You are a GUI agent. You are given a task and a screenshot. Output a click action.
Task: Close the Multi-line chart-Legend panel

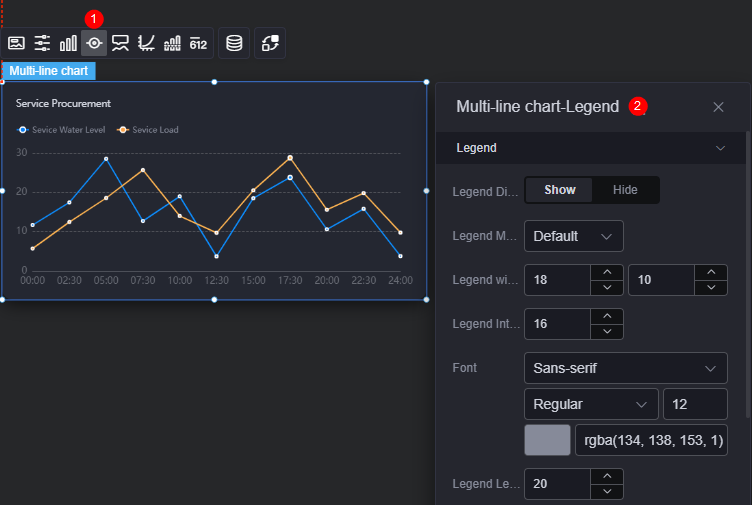click(x=718, y=107)
